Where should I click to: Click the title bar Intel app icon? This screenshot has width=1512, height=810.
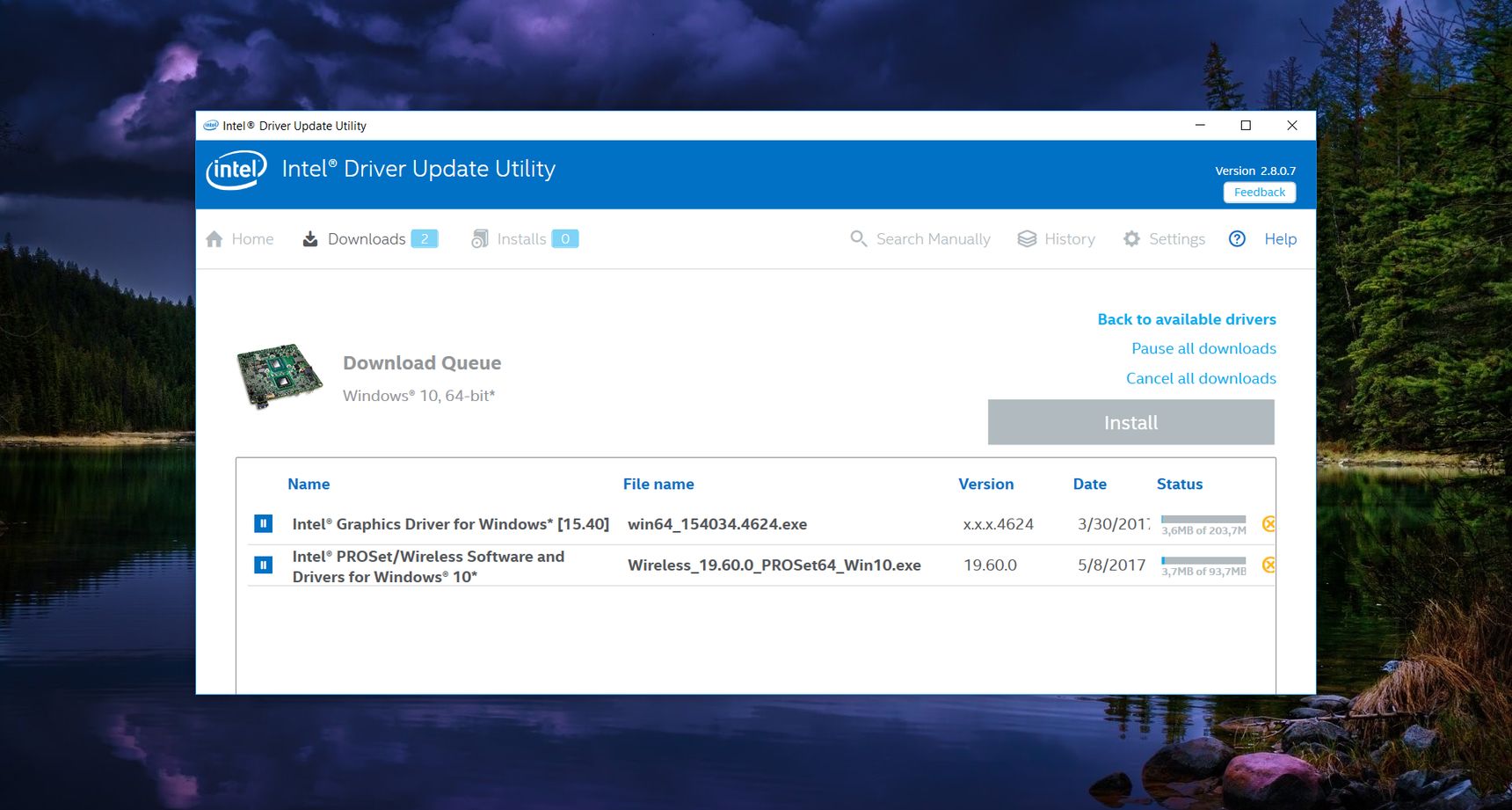point(211,126)
